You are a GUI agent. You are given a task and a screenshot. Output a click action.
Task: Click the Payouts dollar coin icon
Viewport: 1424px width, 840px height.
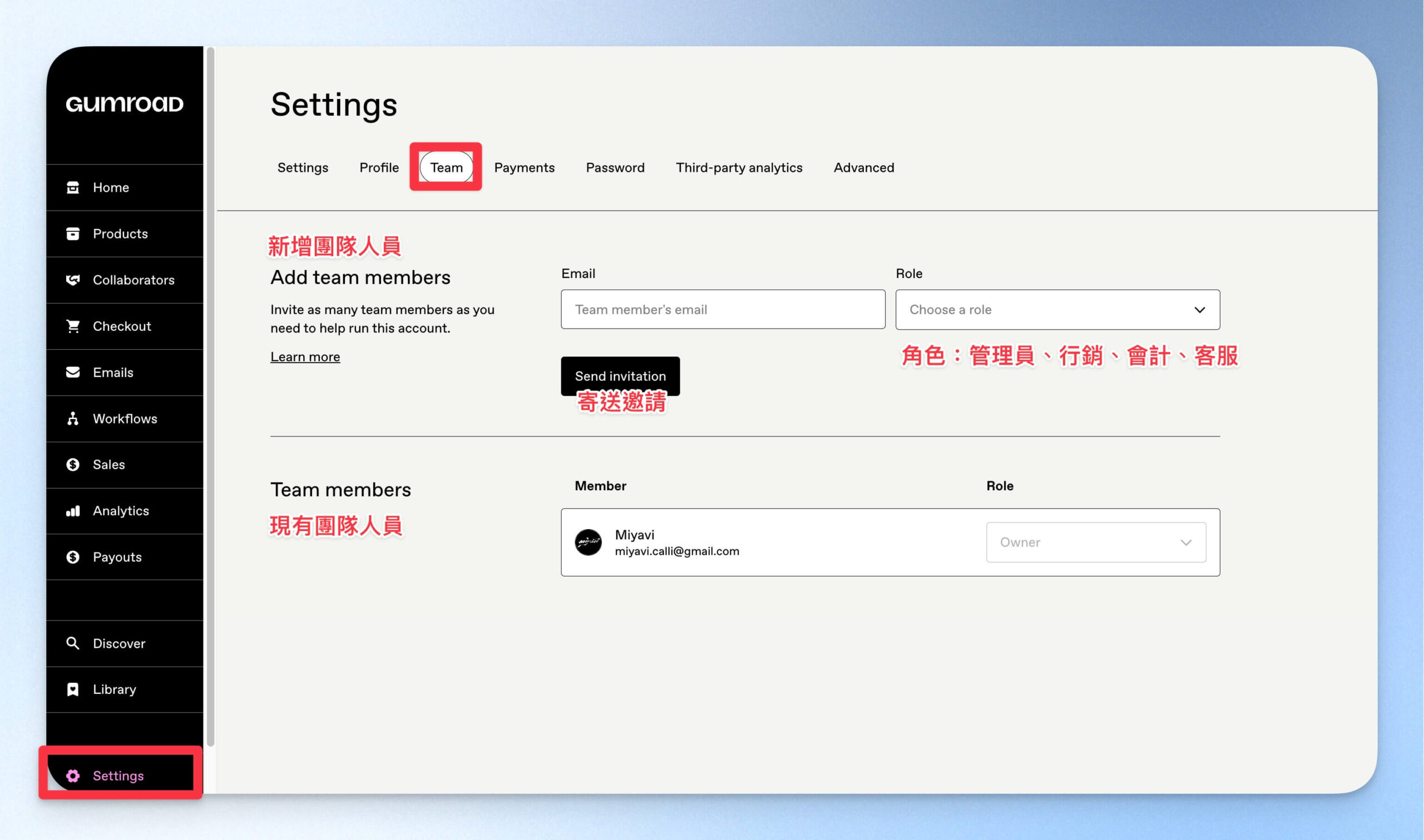(x=73, y=558)
